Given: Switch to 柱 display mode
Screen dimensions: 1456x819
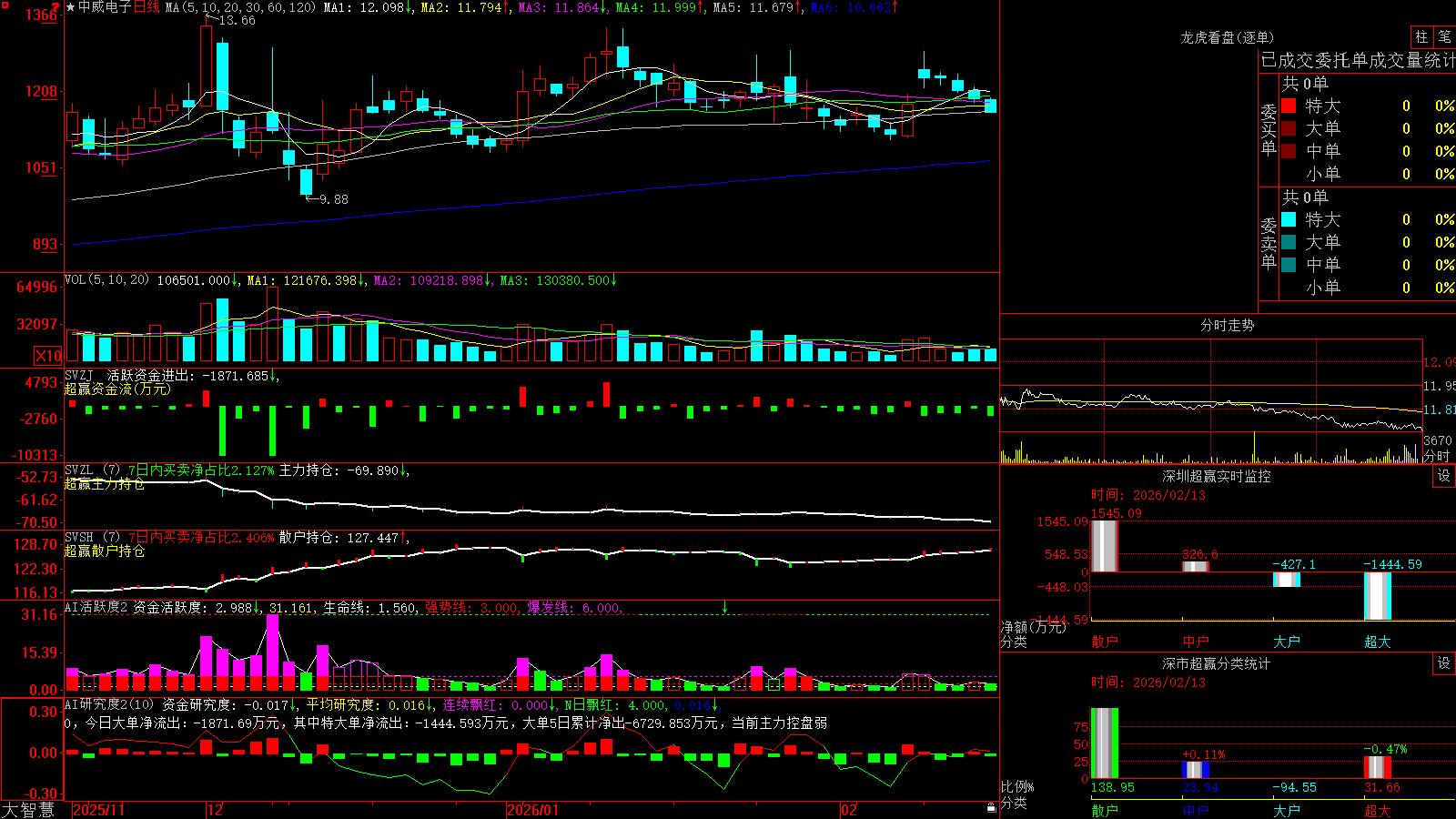Looking at the screenshot, I should pyautogui.click(x=1421, y=36).
